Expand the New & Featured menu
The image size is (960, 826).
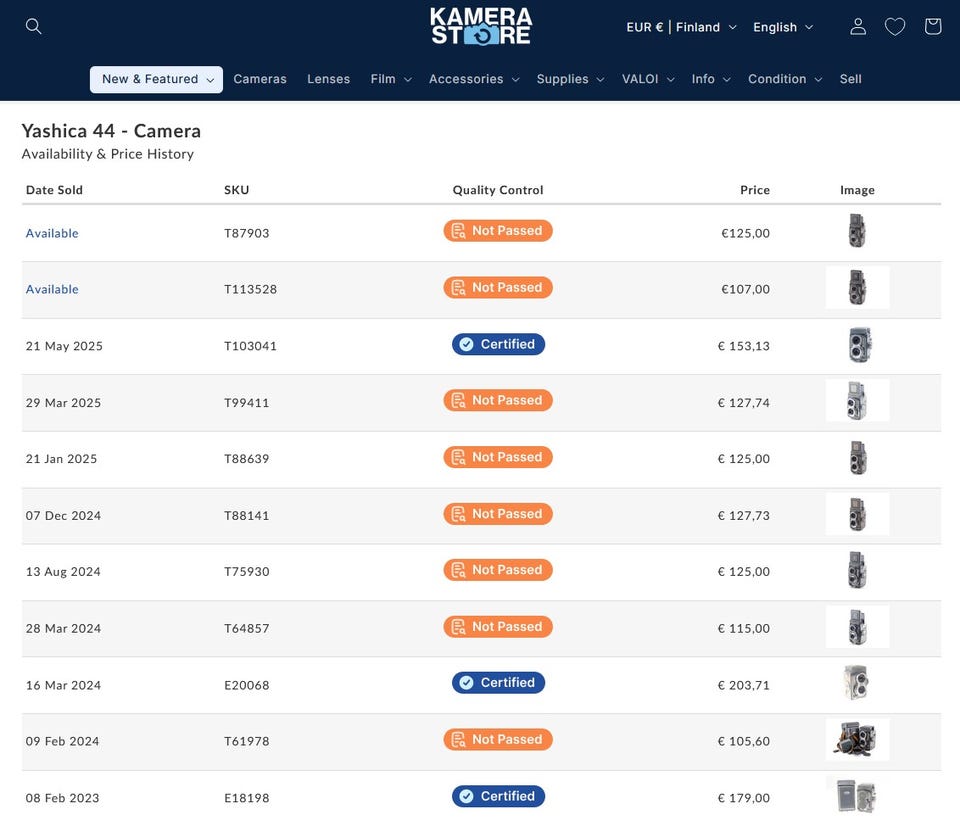point(156,79)
